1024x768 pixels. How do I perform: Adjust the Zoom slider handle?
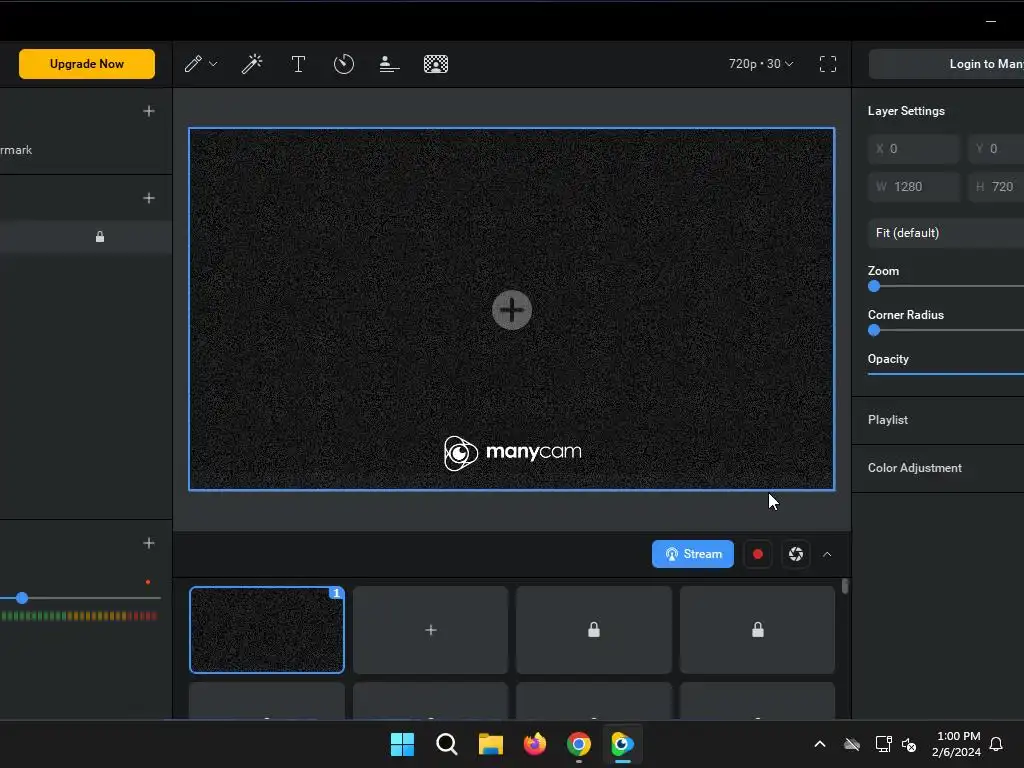tap(874, 286)
